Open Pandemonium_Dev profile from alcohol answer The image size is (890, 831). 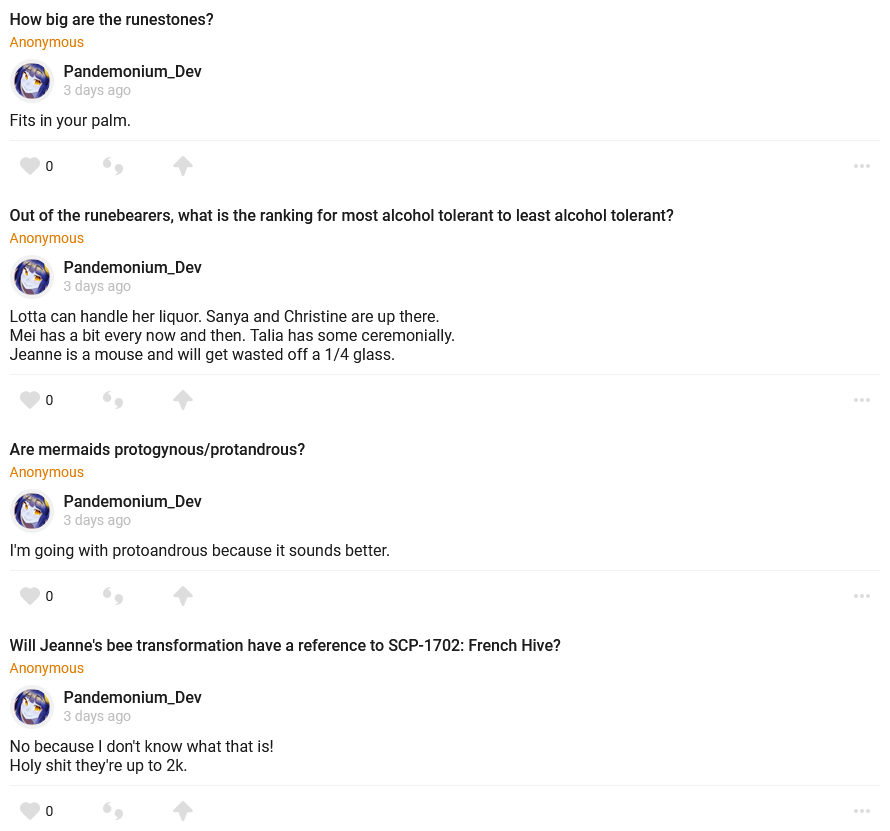pyautogui.click(x=132, y=267)
